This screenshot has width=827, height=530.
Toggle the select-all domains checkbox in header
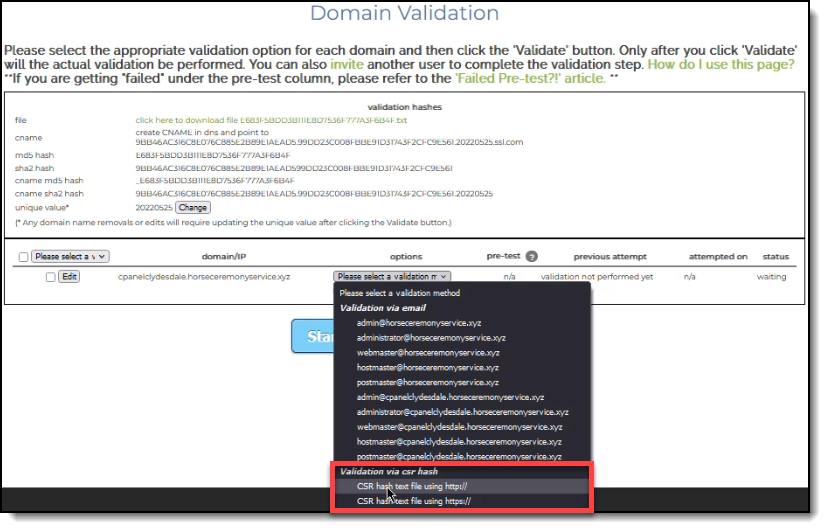coord(24,257)
